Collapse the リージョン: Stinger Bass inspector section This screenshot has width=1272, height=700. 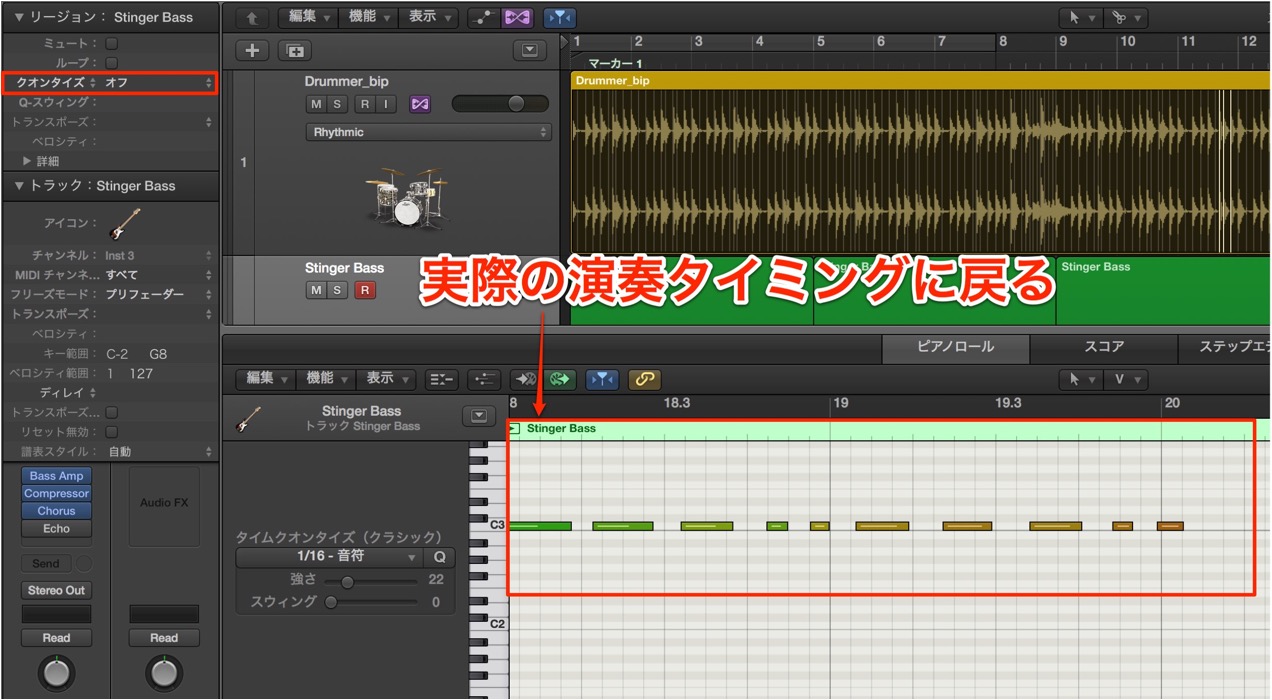tap(20, 17)
